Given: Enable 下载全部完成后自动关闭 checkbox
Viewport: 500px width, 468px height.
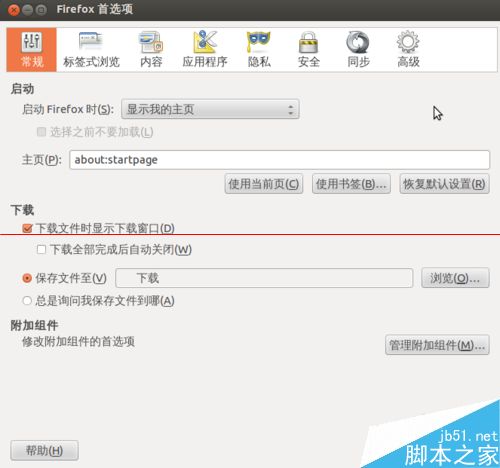Looking at the screenshot, I should [x=41, y=249].
